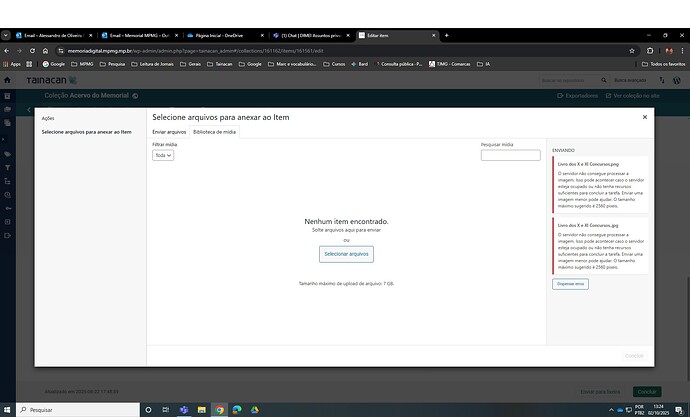The height and width of the screenshot is (417, 690).
Task: Click Ver coleção no site link
Action: (632, 95)
